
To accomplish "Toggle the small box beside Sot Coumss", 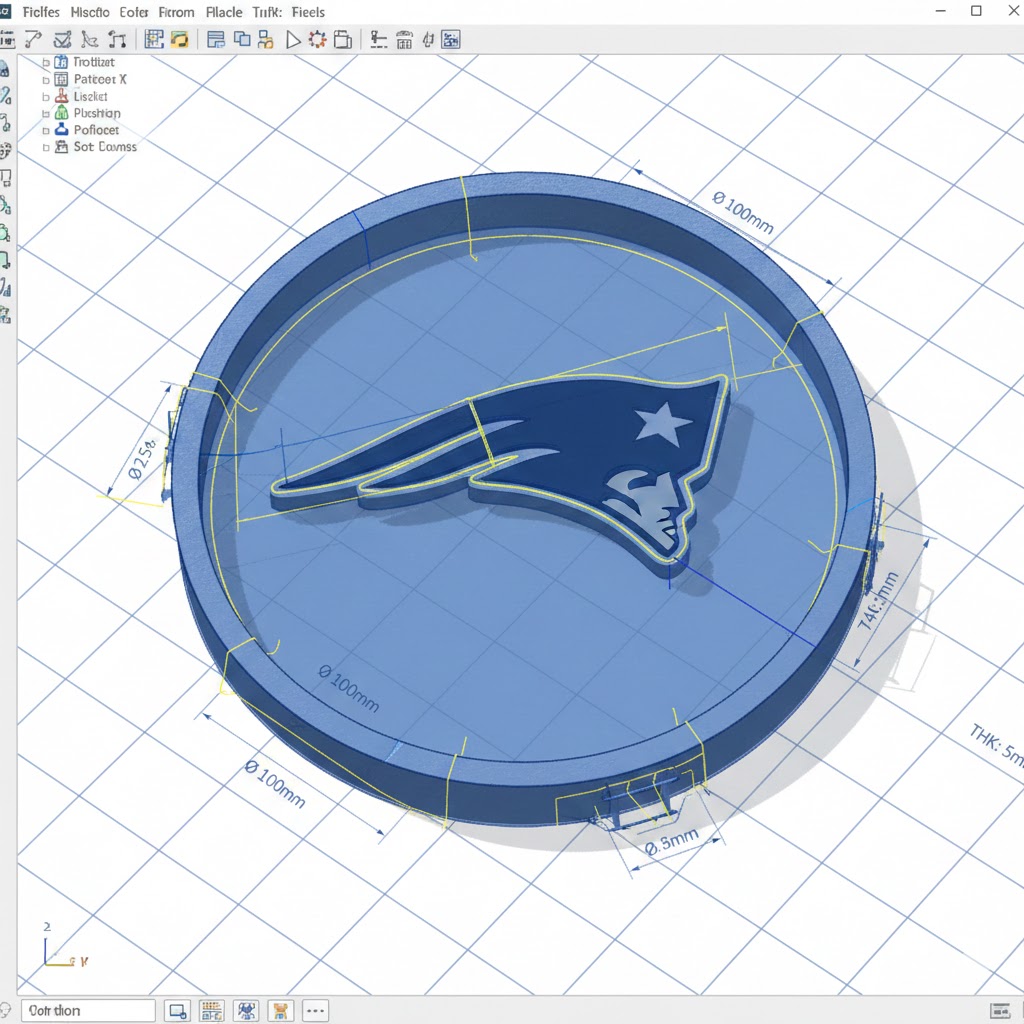I will click(46, 147).
